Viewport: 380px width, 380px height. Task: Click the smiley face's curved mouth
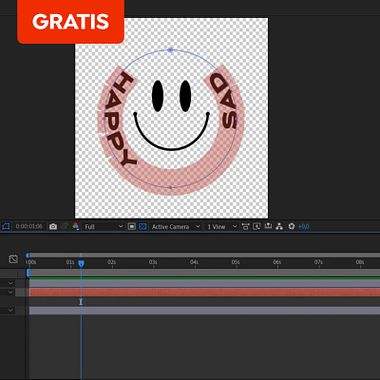171,132
